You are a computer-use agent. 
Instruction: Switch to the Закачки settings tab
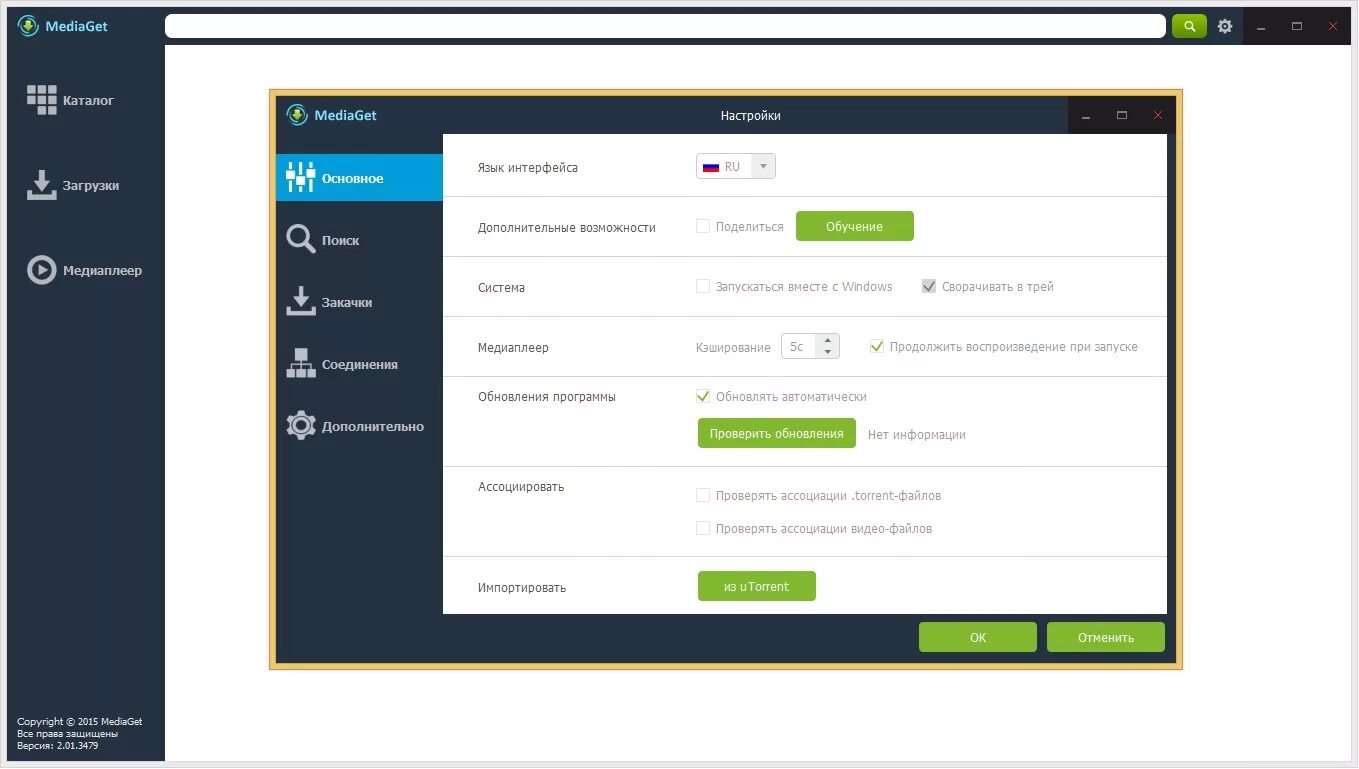(359, 302)
